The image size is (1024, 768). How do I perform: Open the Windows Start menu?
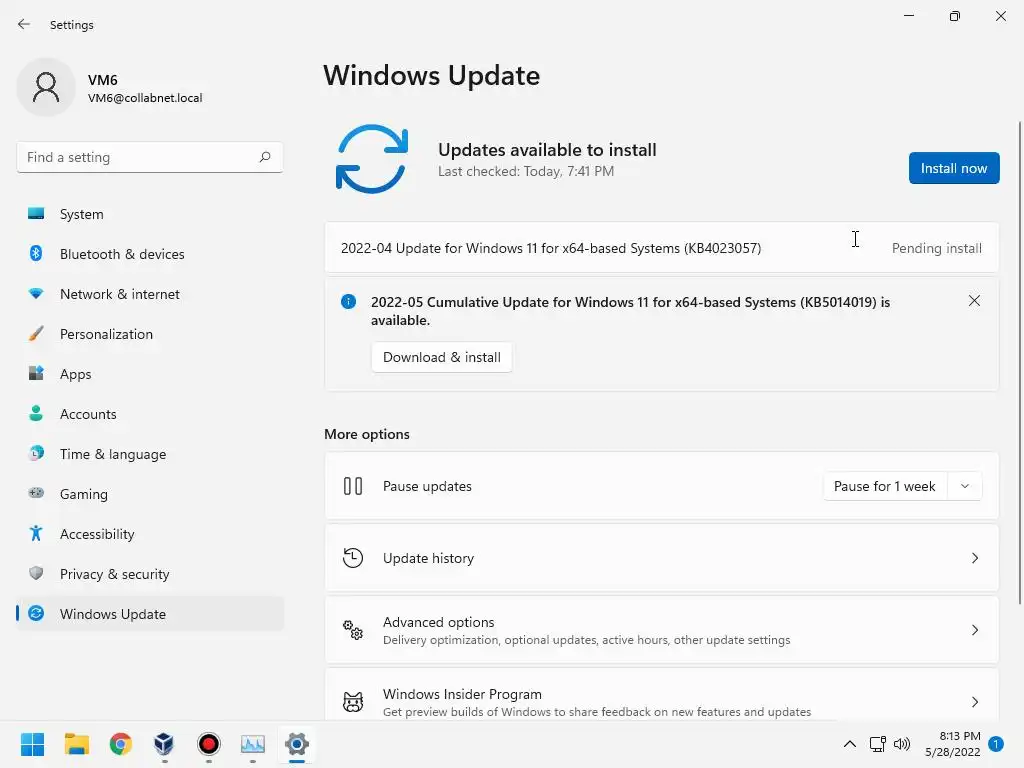33,744
